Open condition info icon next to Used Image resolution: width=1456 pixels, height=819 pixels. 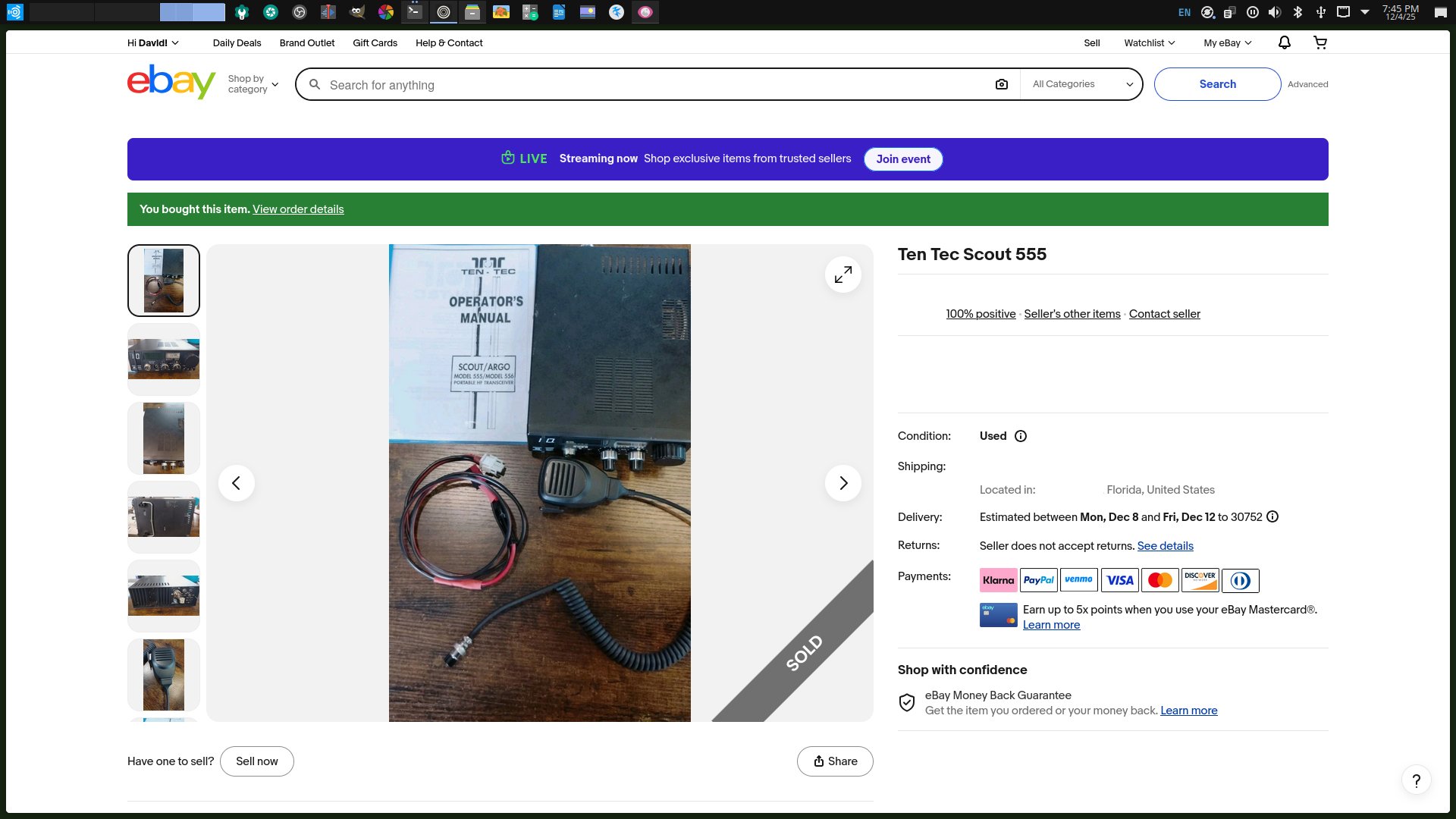pos(1021,436)
